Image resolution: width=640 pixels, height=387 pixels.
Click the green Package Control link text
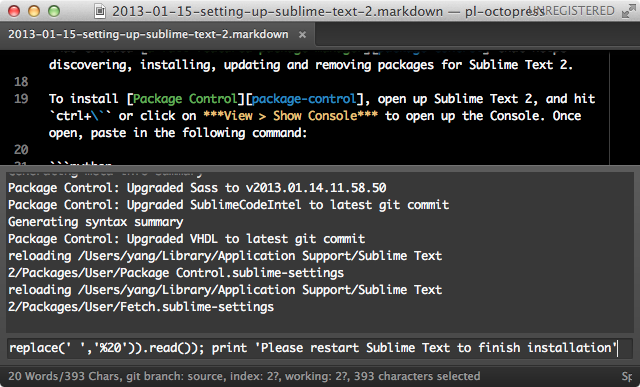(185, 99)
